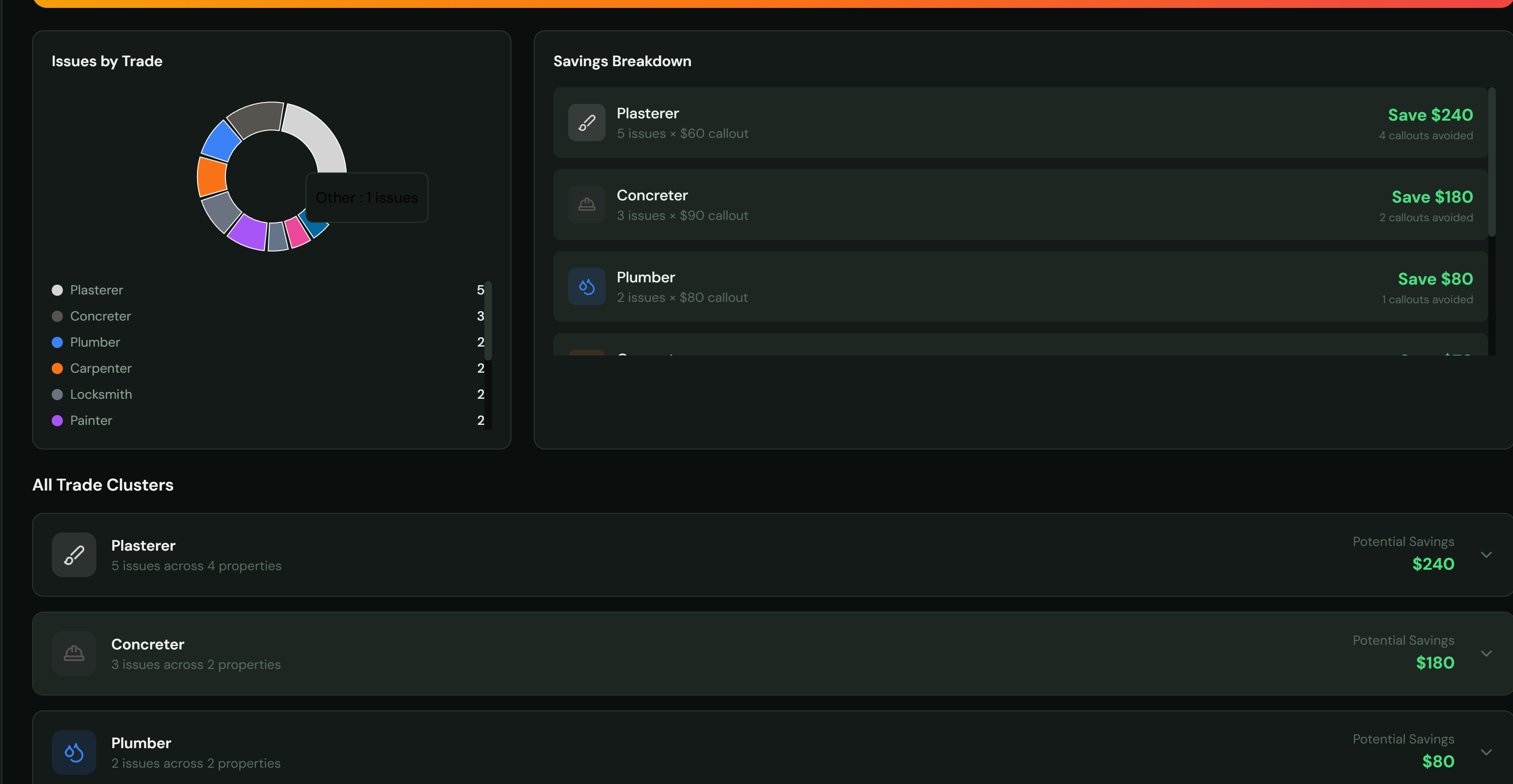
Task: Click '5 issues × $60 callout' text
Action: (682, 134)
